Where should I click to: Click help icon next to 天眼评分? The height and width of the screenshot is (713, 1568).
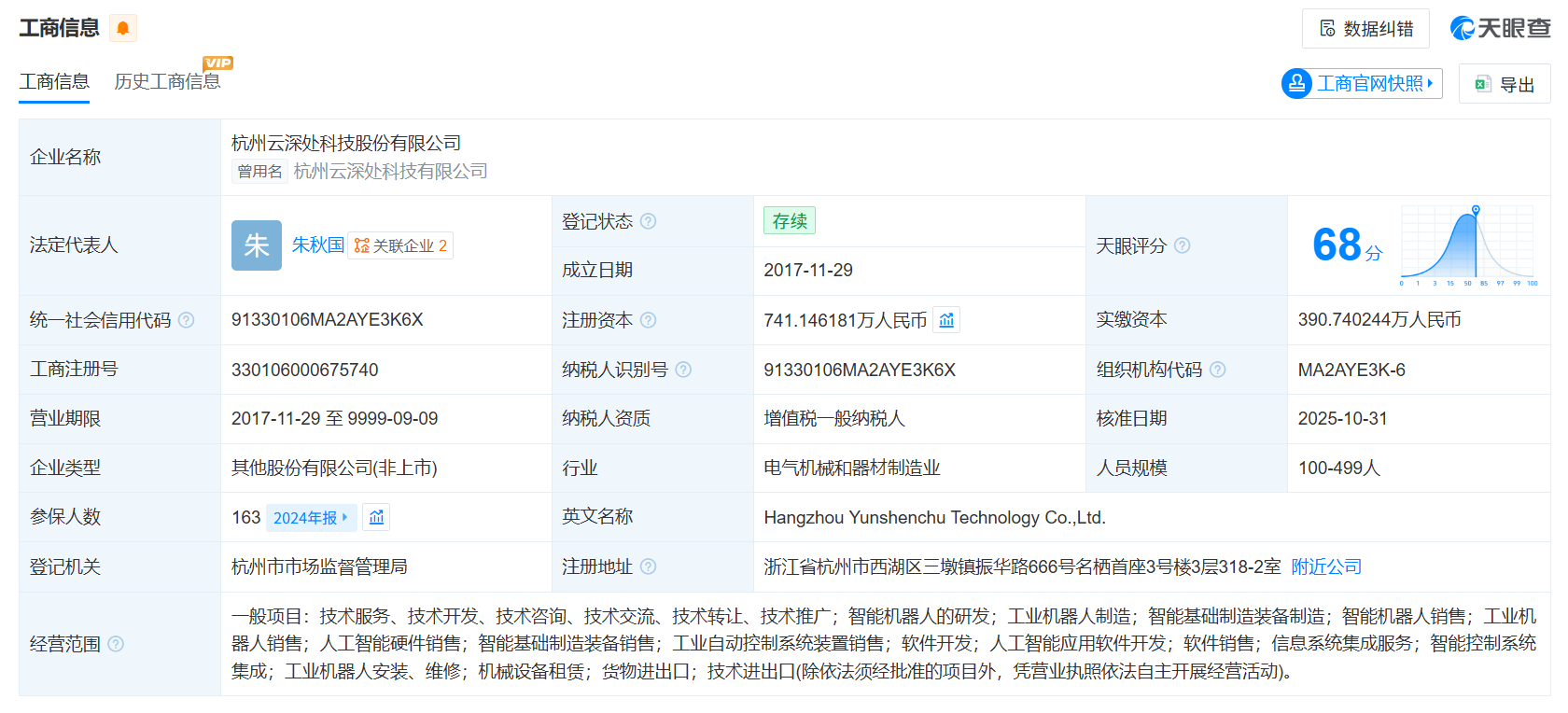click(x=1182, y=245)
